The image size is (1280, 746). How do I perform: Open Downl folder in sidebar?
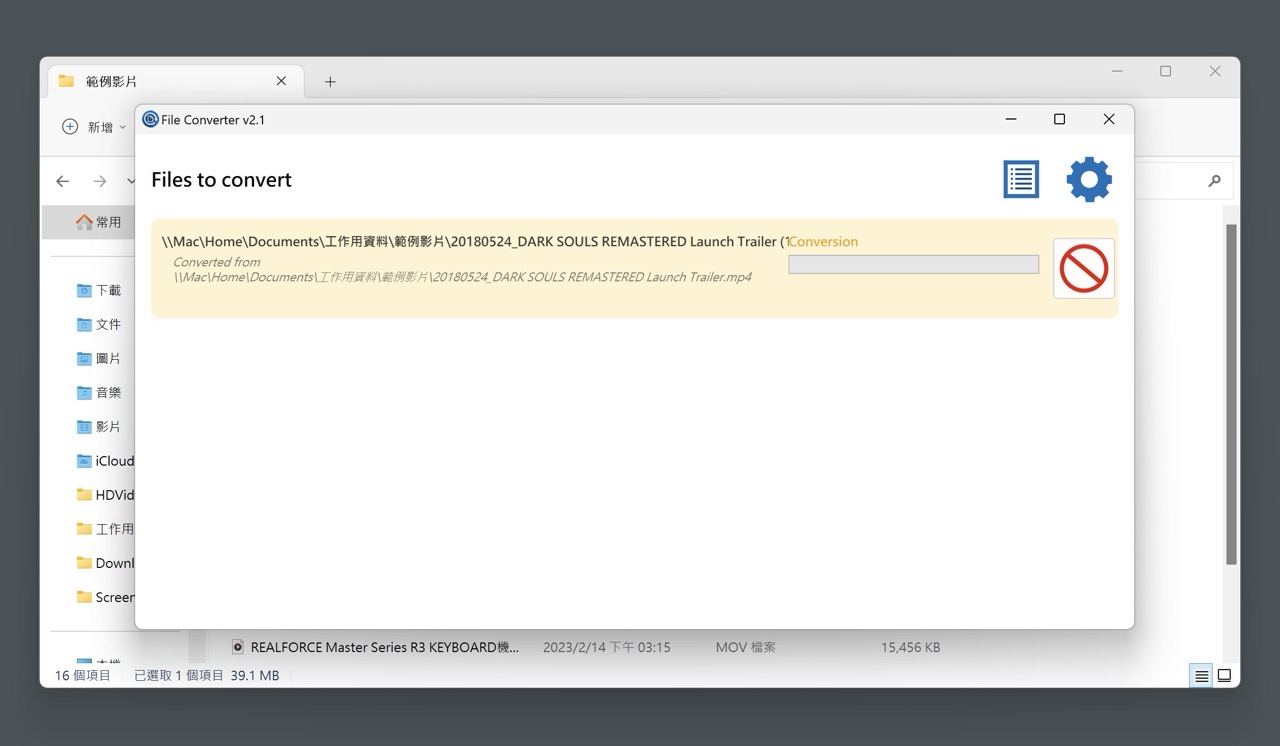(x=105, y=563)
